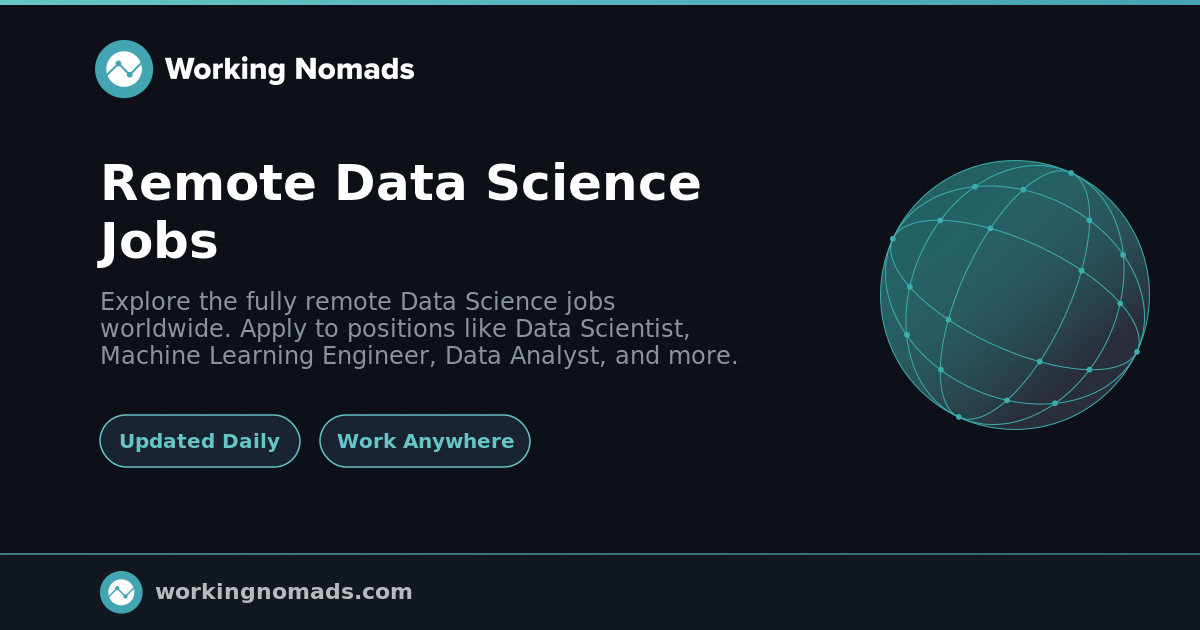
Task: Click the small footer logo icon
Action: coord(121,592)
